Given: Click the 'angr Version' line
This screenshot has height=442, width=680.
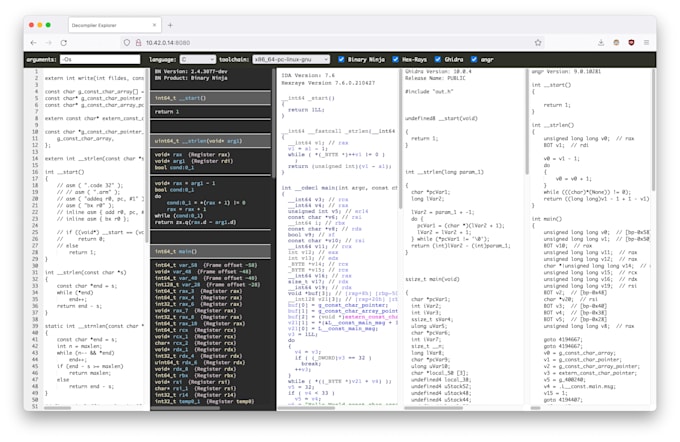Looking at the screenshot, I should 566,72.
